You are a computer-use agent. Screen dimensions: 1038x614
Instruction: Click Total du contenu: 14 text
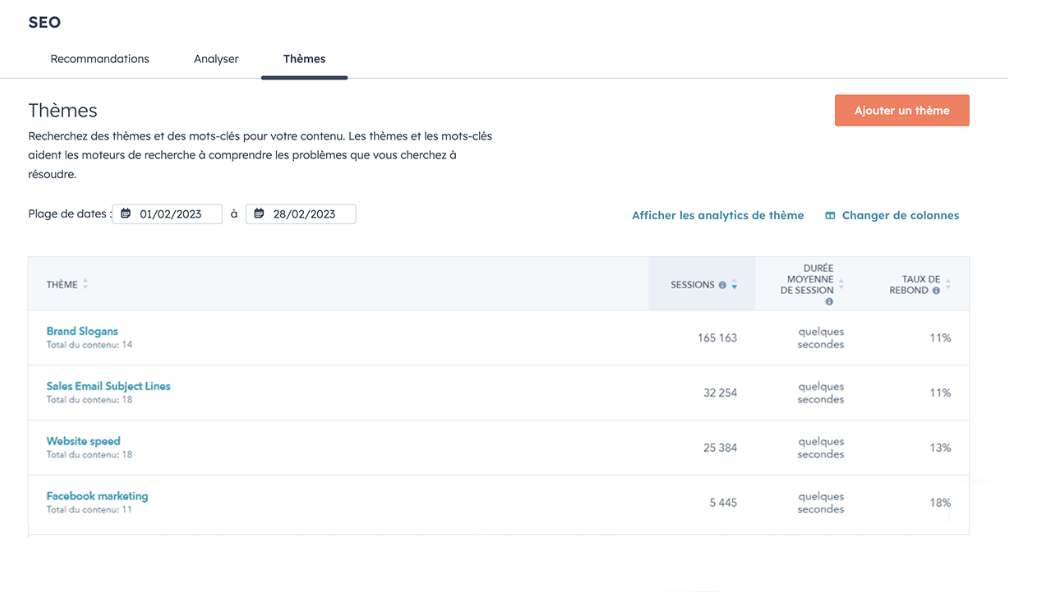coord(89,345)
